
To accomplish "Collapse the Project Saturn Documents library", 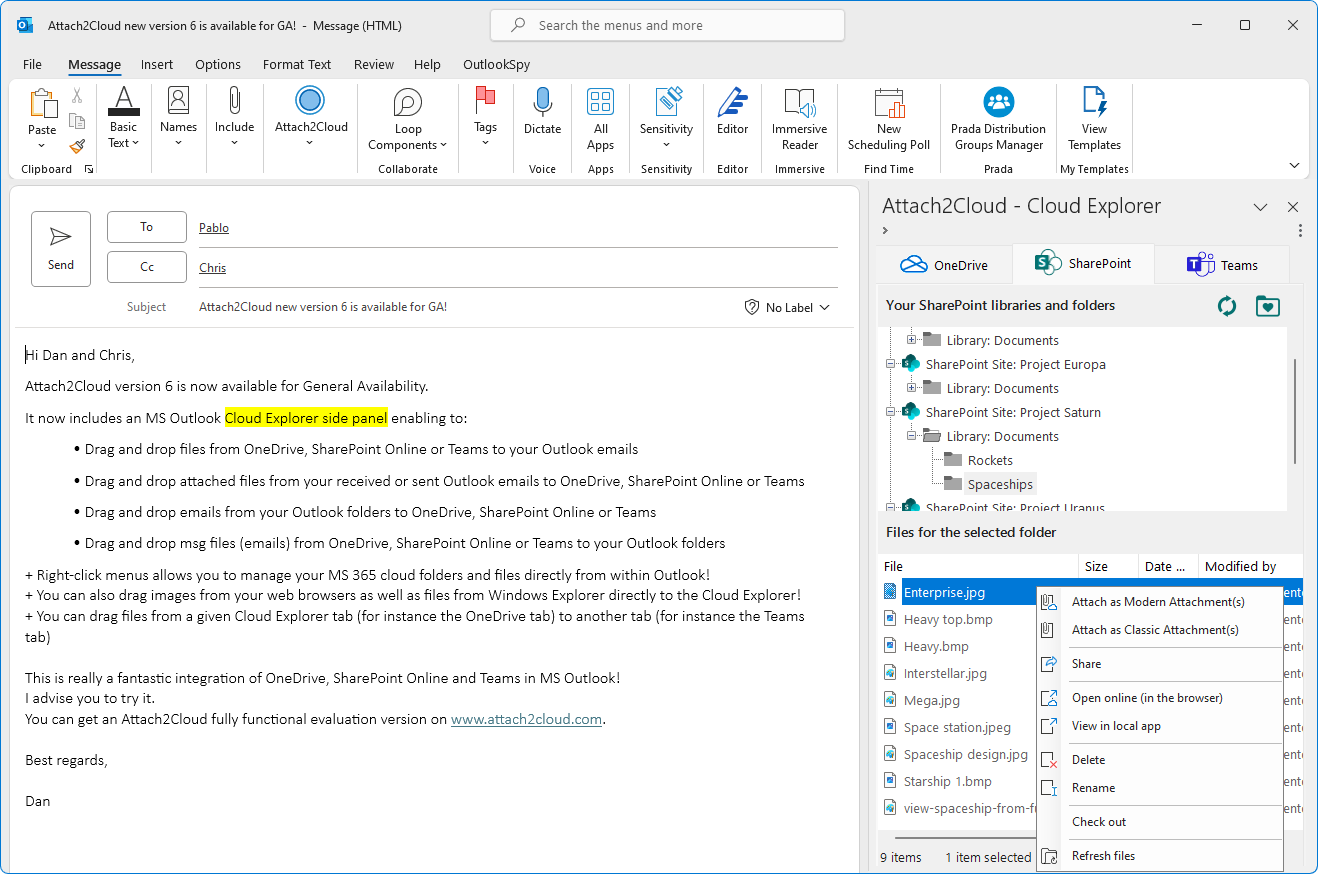I will point(912,436).
